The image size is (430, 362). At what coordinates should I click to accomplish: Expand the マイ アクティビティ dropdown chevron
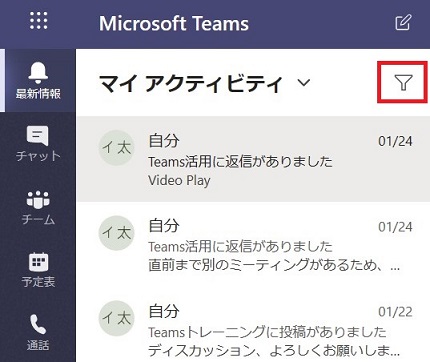[x=304, y=82]
